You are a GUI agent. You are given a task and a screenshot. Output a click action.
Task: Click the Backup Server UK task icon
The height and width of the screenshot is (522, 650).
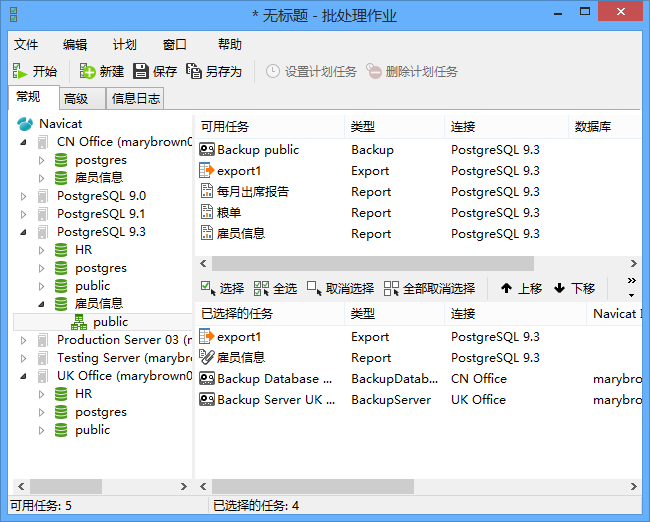click(x=207, y=399)
